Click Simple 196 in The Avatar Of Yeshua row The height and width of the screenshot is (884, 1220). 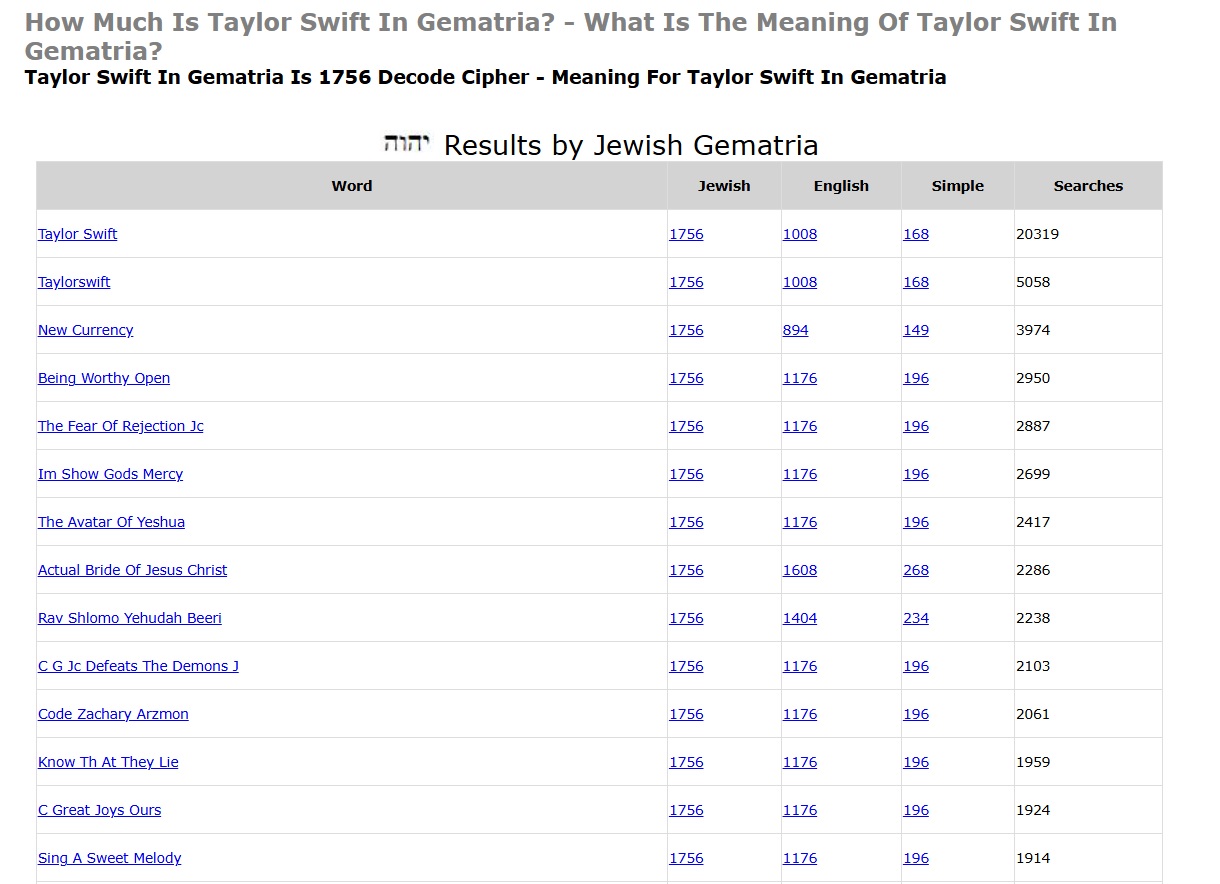point(916,522)
